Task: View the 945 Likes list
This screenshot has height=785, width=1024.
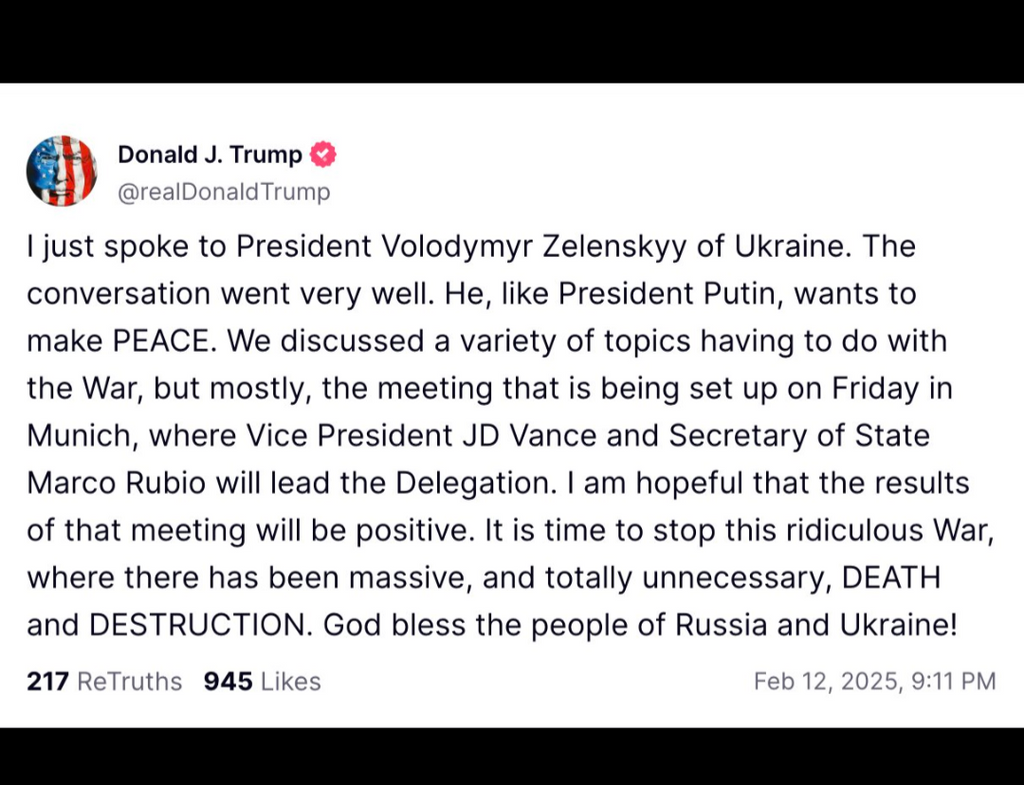Action: (262, 682)
